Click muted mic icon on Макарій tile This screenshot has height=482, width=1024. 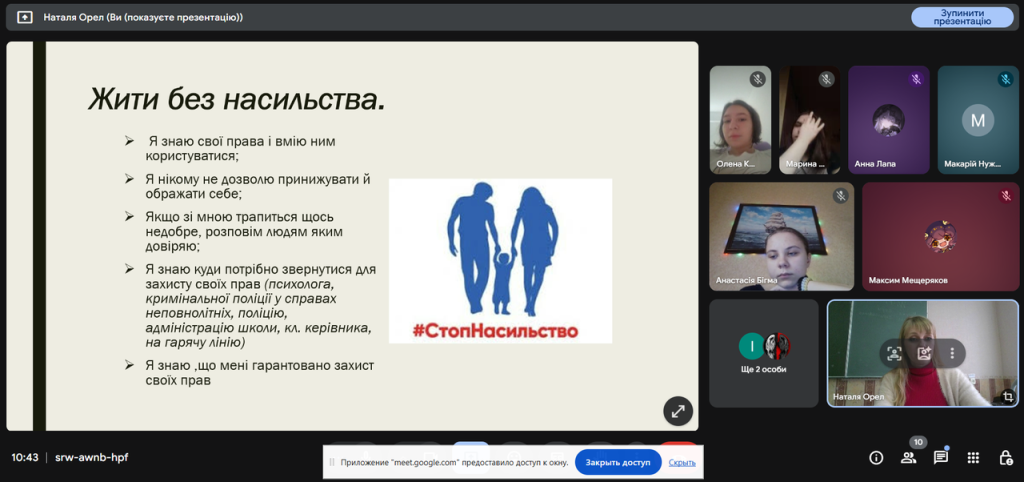click(1005, 79)
